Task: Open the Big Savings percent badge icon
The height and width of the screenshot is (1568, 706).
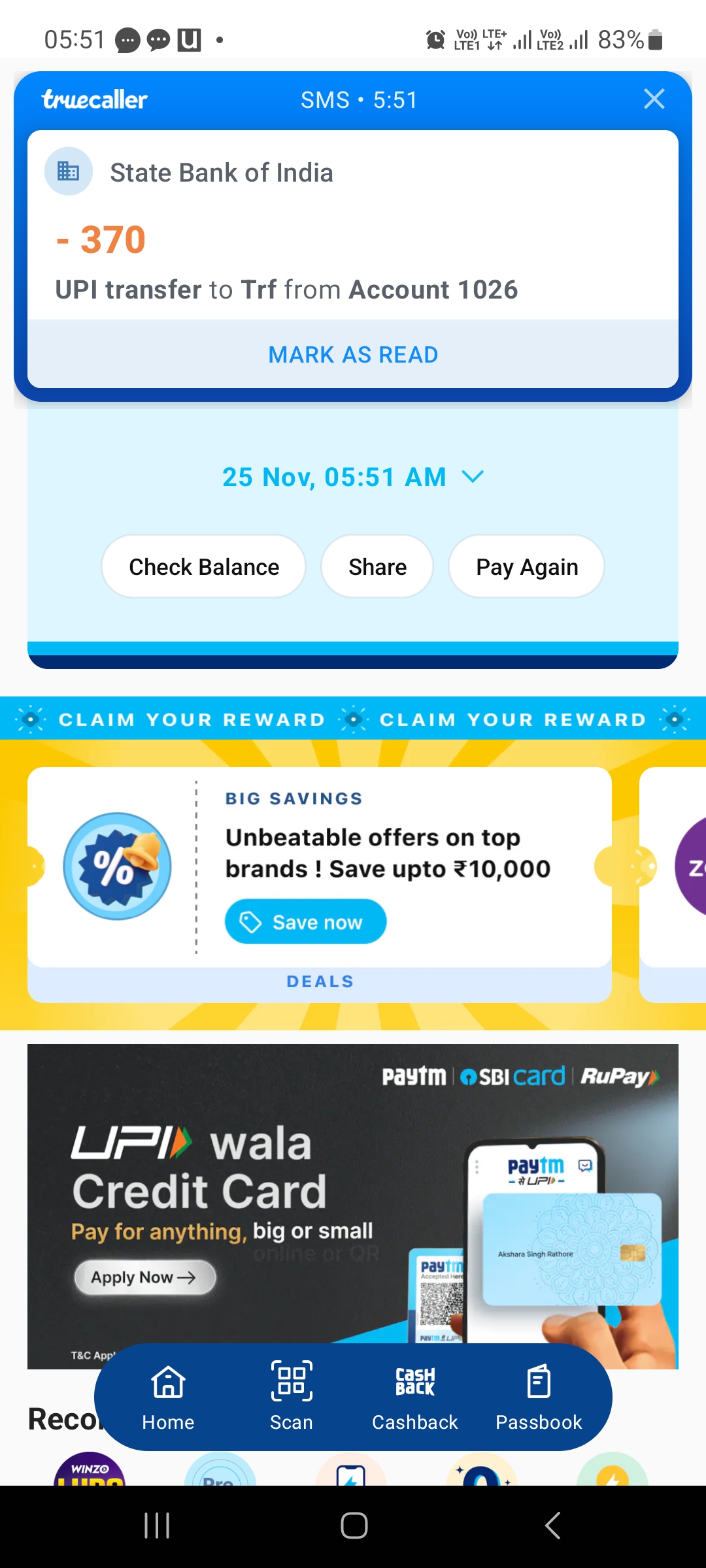Action: pyautogui.click(x=117, y=866)
